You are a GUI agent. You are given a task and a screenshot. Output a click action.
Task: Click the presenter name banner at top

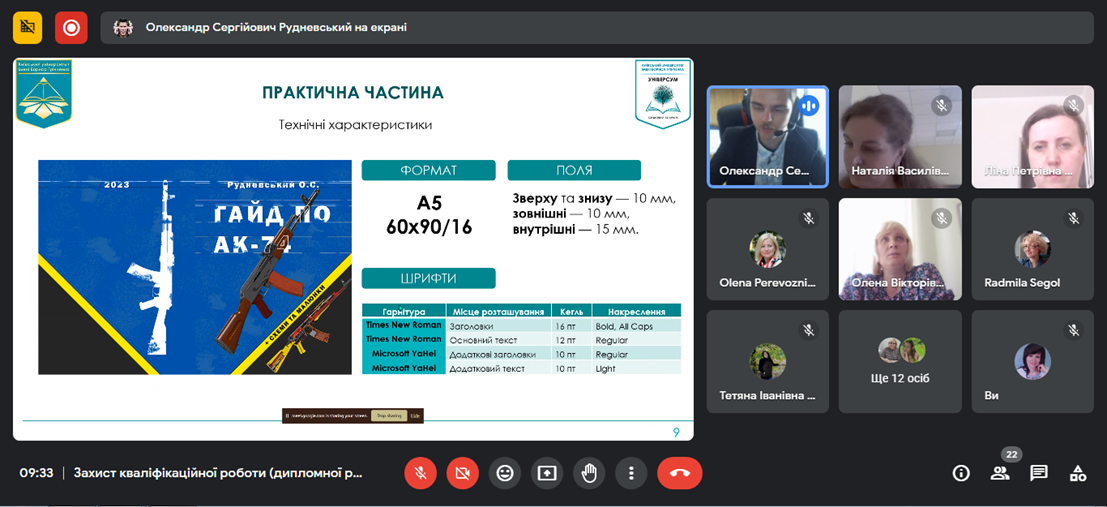click(x=599, y=28)
